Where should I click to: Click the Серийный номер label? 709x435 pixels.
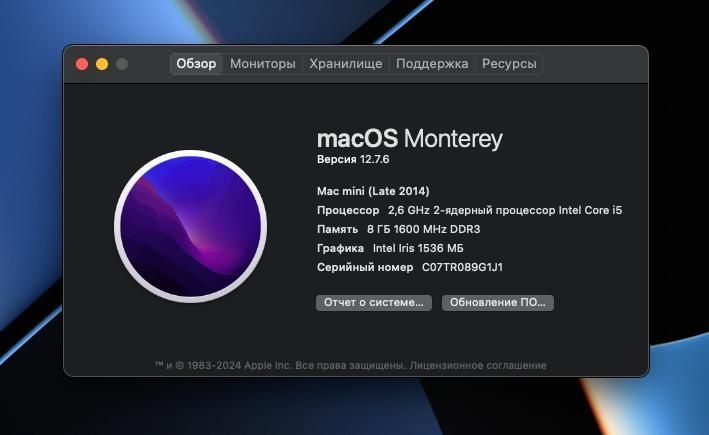tap(365, 267)
